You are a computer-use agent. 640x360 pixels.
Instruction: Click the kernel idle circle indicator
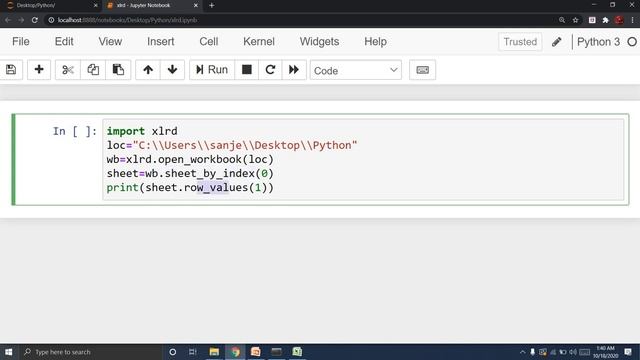coord(632,42)
